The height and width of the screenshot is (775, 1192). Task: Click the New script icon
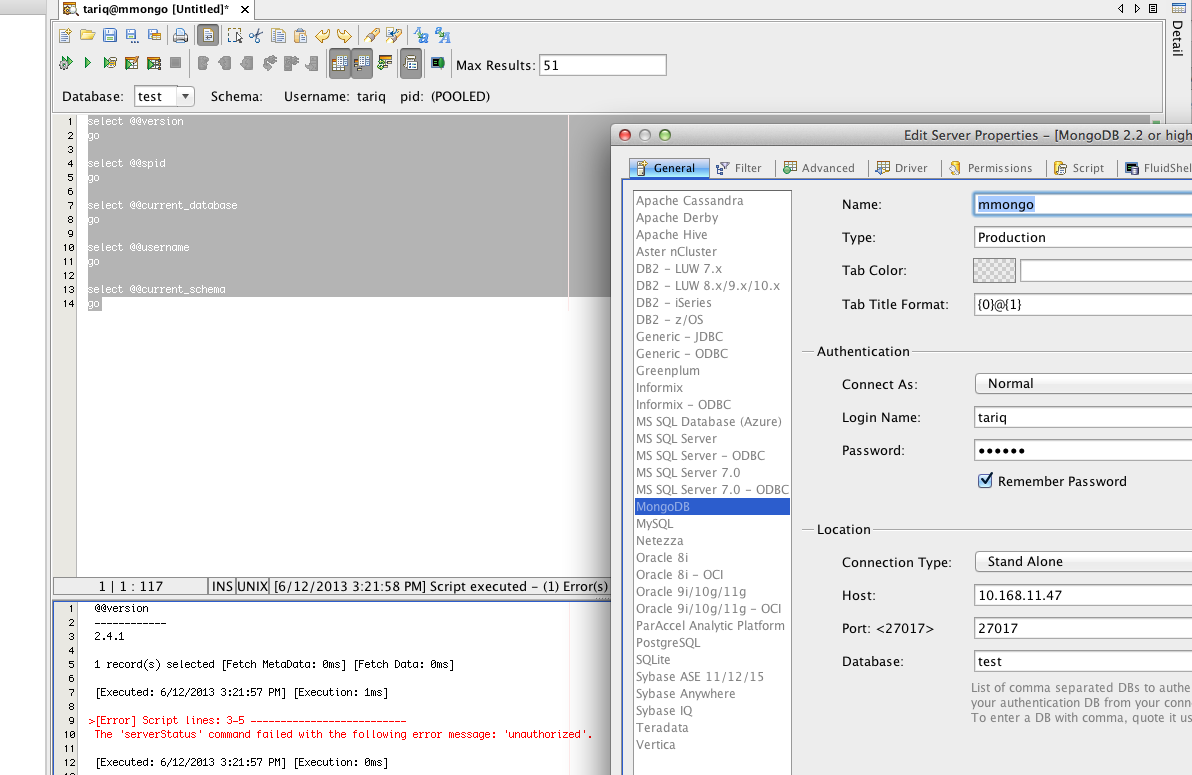tap(65, 36)
